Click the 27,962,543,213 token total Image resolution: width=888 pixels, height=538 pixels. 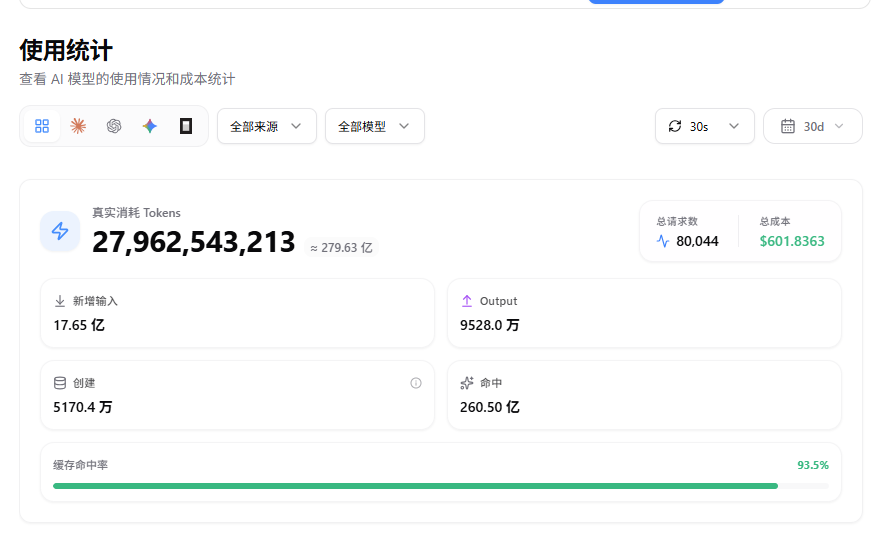[x=194, y=242]
